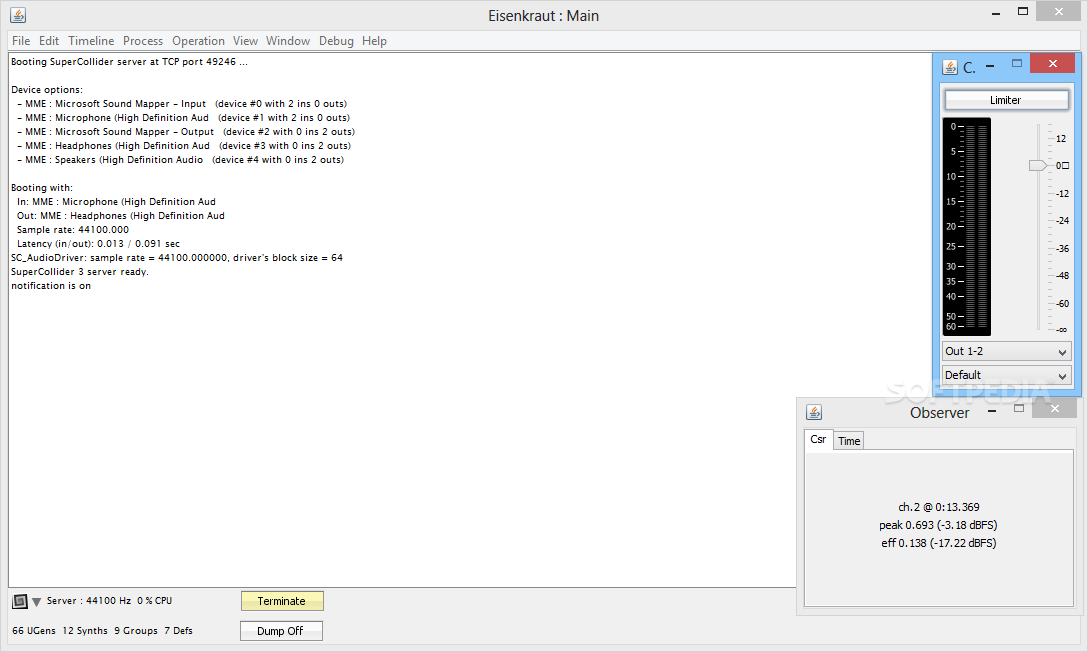Image resolution: width=1088 pixels, height=652 pixels.
Task: Click the 'Latency (in/out): 0.013 / 0.091 sec' line
Action: 99,243
